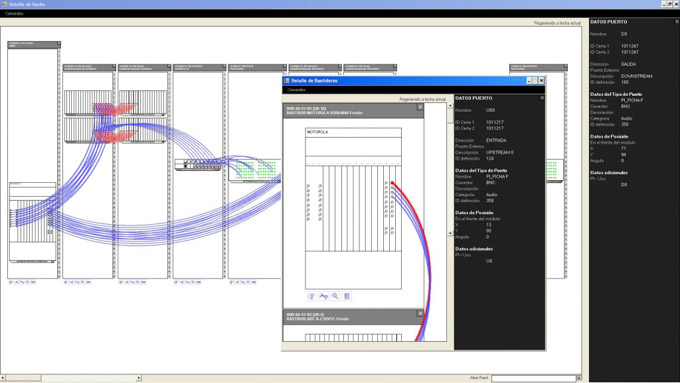This screenshot has width=680, height=383.
Task: Open Comandos menu in Detalle de Racks window
Action: click(x=14, y=13)
